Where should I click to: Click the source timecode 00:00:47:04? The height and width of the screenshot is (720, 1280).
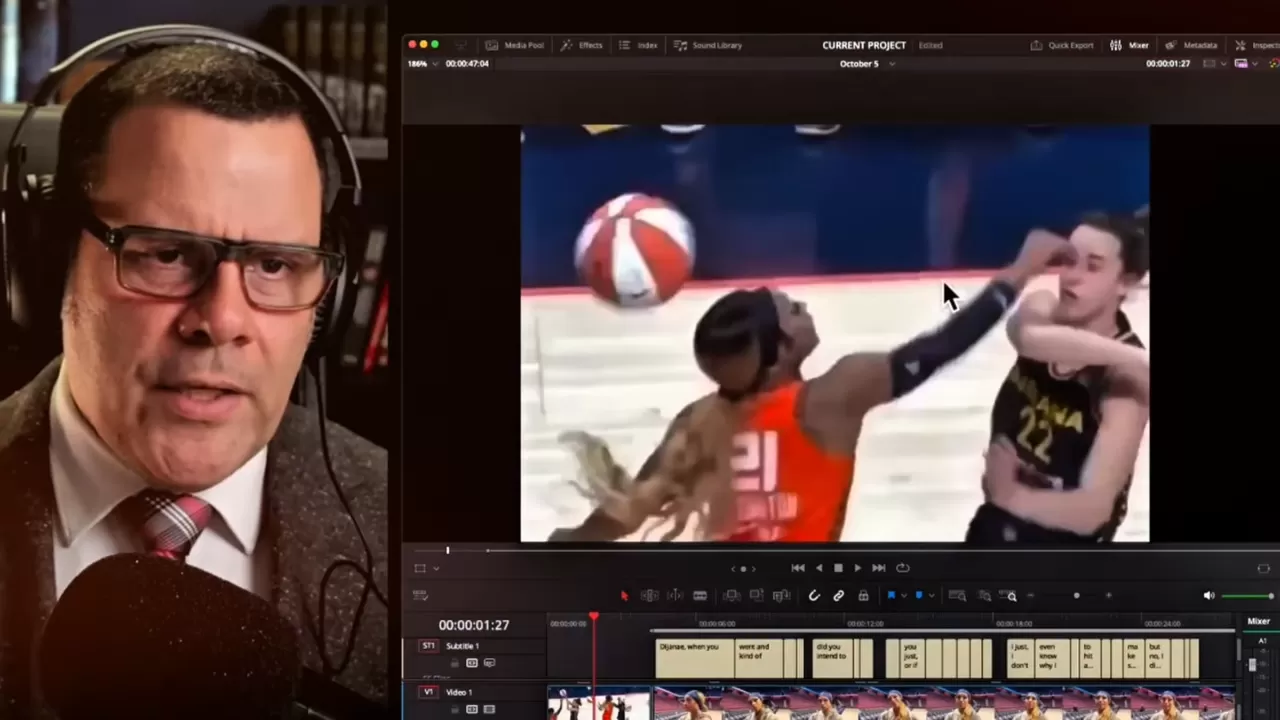click(467, 64)
